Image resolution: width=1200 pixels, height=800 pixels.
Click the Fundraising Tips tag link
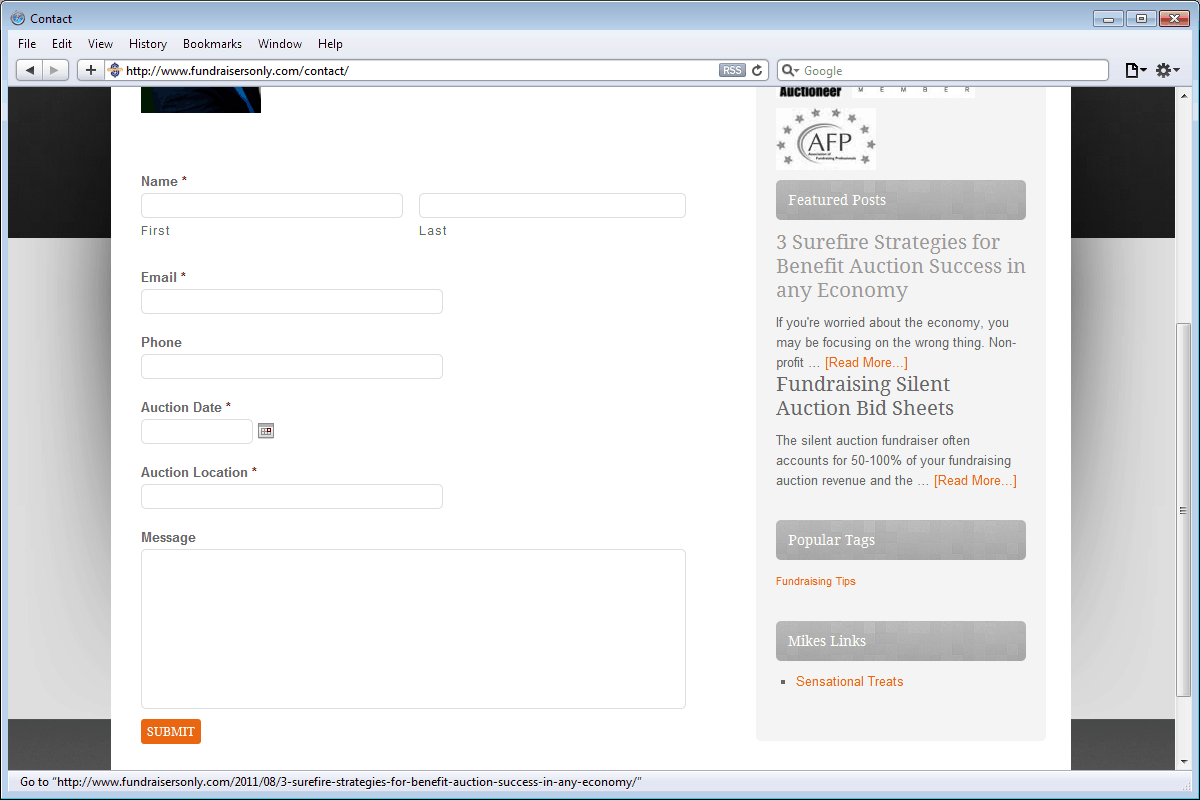point(815,581)
